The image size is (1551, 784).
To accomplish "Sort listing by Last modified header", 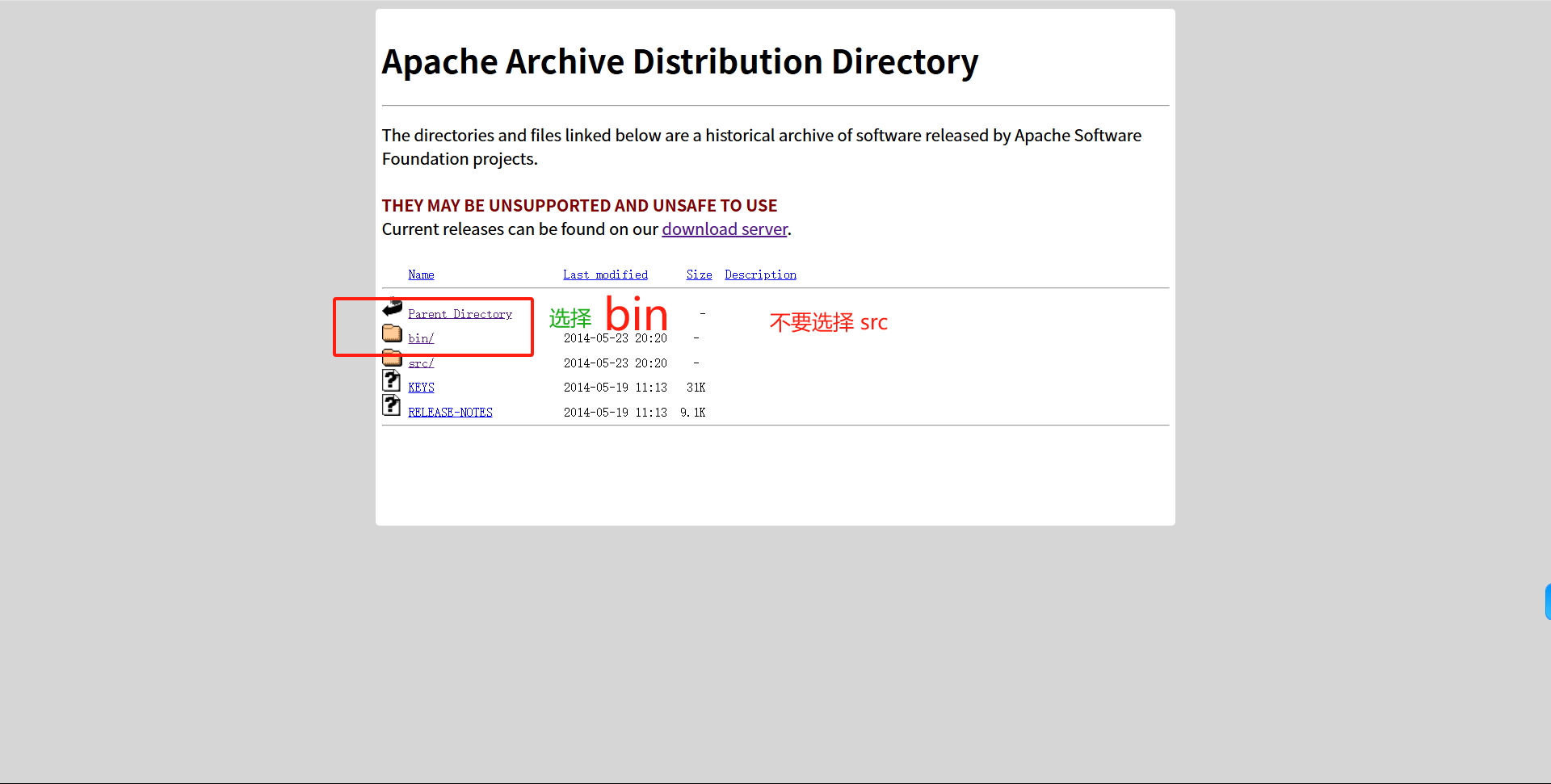I will (605, 275).
